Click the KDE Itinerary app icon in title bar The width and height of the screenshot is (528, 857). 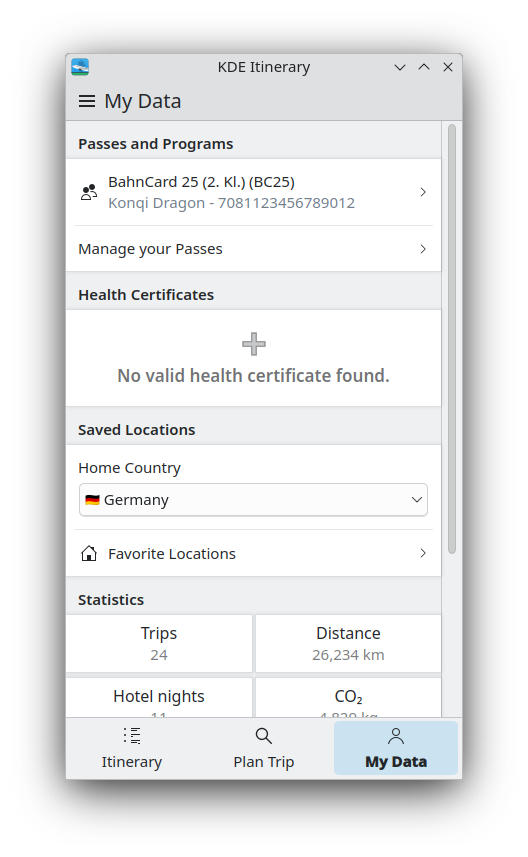coord(80,67)
